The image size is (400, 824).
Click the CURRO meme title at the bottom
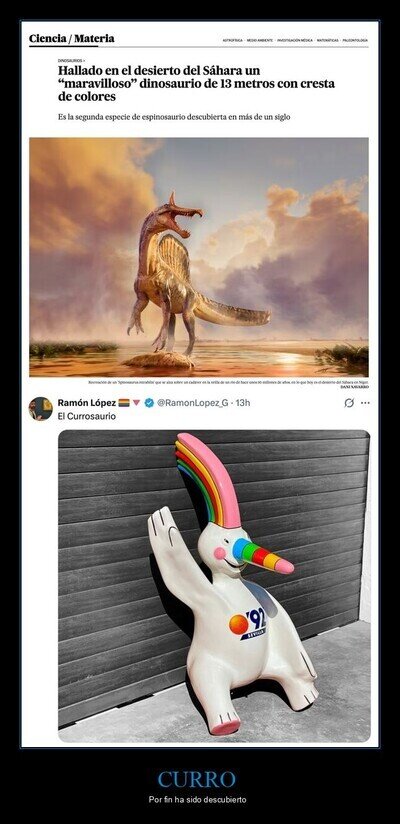(197, 779)
